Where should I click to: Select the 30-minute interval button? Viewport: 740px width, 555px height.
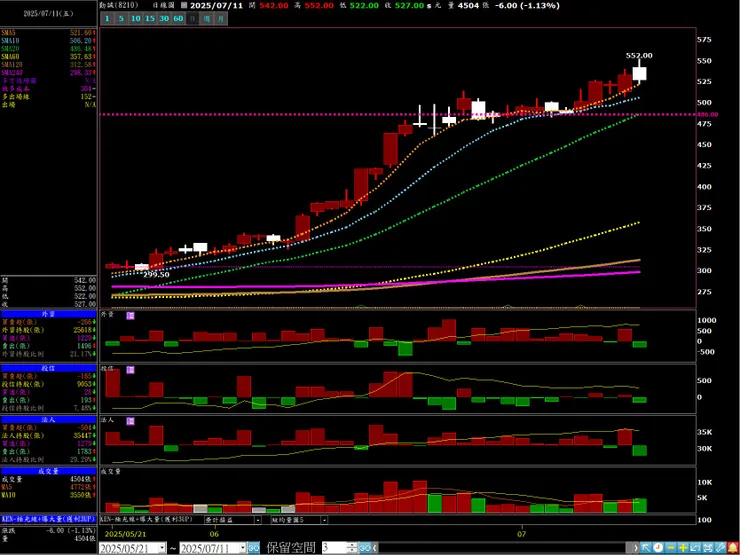click(x=164, y=18)
